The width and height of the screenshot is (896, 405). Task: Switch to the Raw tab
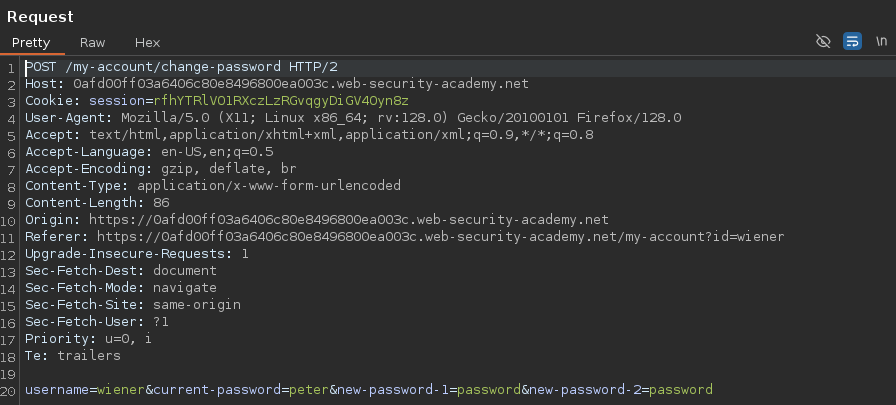tap(93, 43)
